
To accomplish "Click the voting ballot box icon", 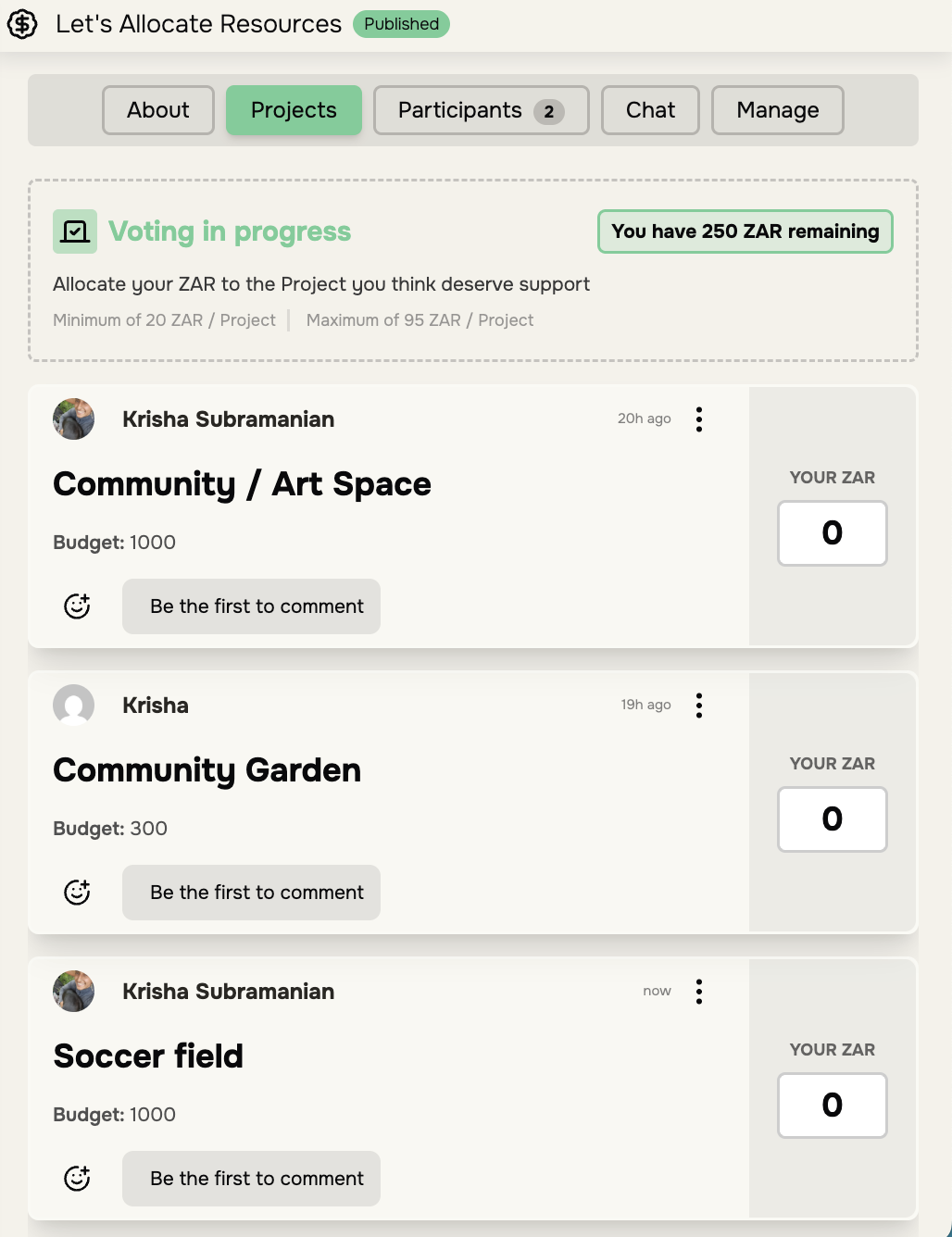I will tap(75, 231).
